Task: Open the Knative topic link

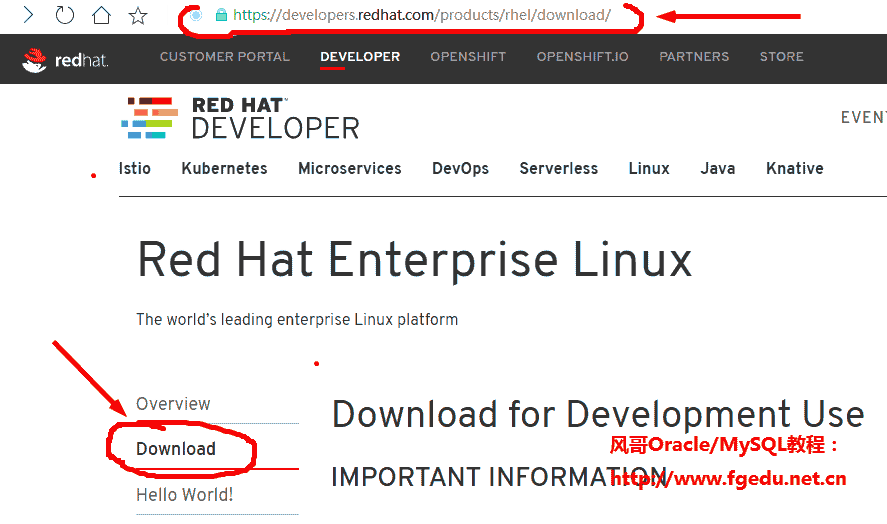Action: click(x=795, y=169)
